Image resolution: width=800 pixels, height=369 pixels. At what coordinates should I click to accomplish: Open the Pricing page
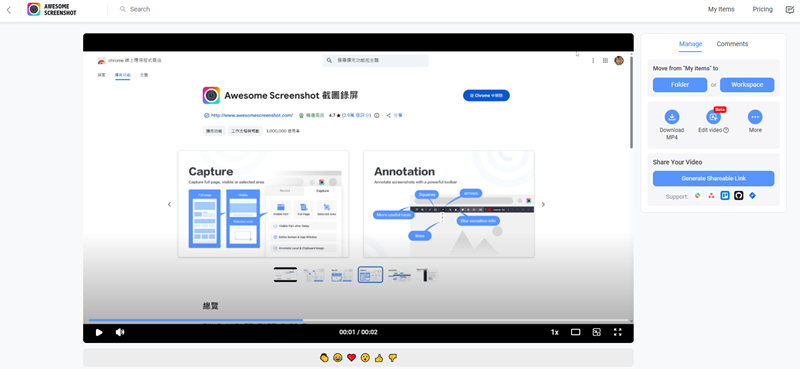(762, 9)
